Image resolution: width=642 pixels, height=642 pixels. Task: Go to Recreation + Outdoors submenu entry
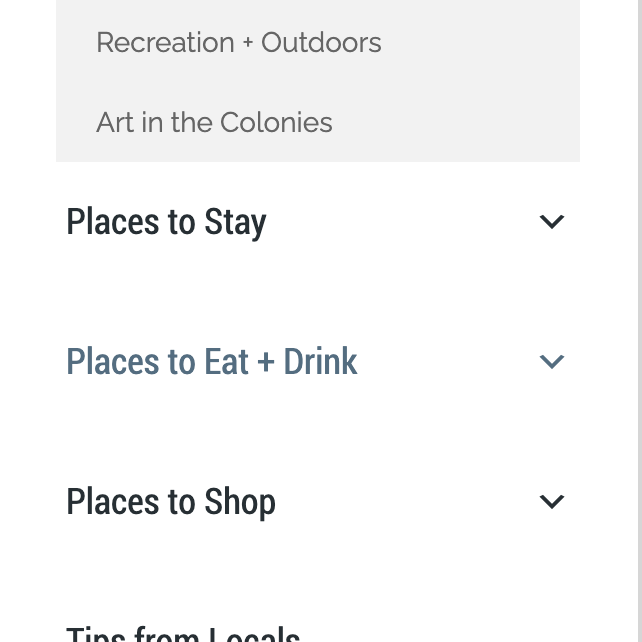coord(238,43)
